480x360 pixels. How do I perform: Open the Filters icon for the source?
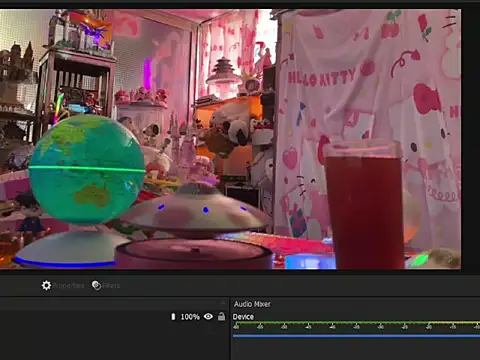tap(96, 285)
